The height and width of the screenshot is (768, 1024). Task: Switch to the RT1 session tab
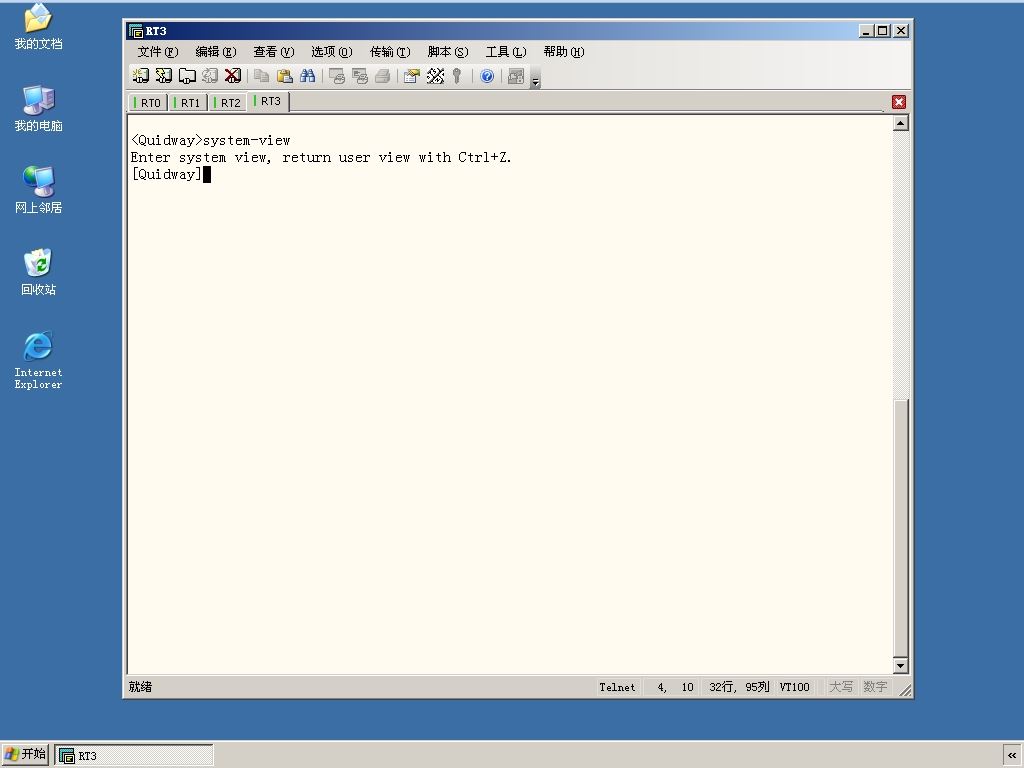coord(188,103)
